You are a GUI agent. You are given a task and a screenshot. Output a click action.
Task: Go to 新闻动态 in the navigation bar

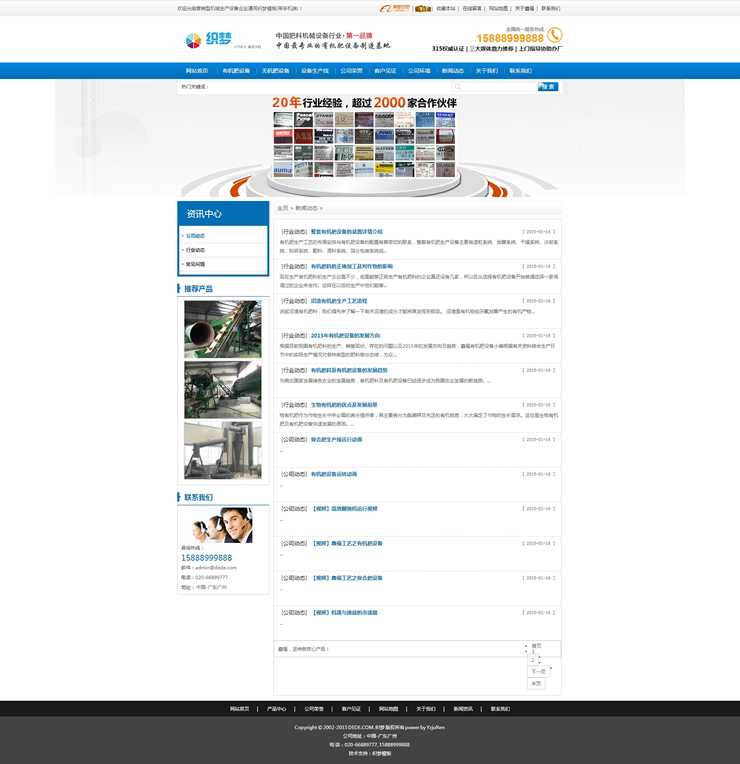point(453,71)
